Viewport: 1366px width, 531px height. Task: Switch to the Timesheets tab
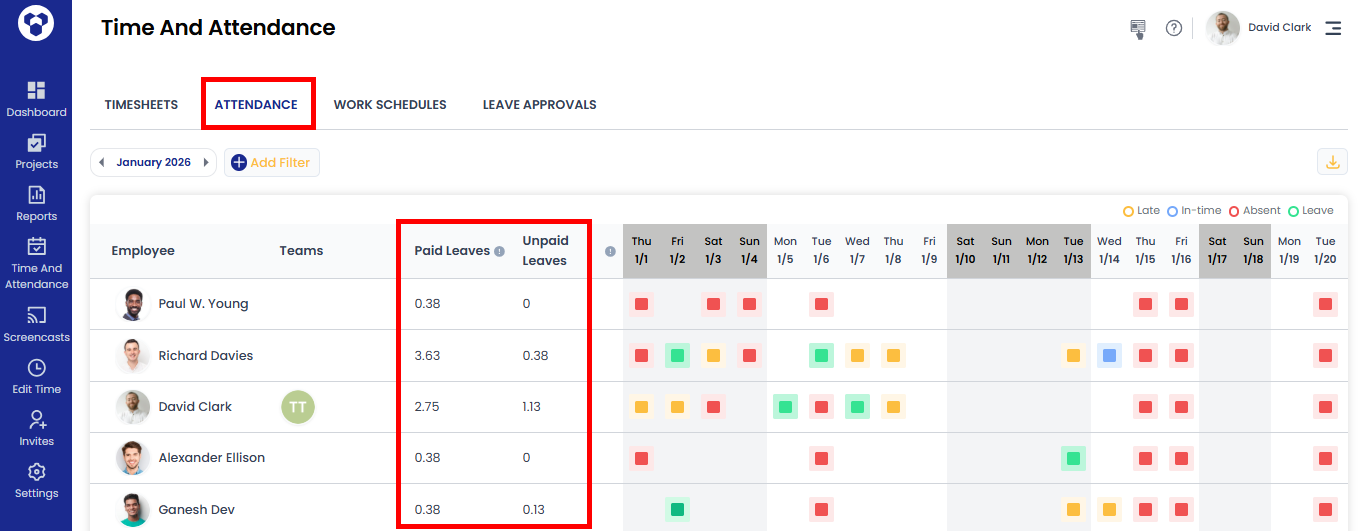pos(141,104)
